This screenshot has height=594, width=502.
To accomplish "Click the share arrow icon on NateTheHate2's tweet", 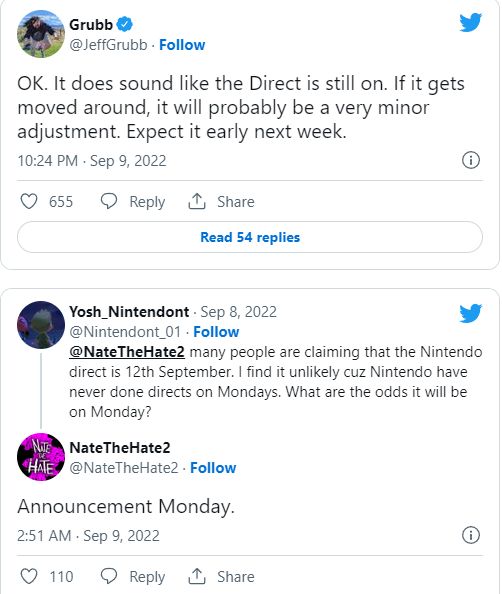I will [x=197, y=576].
